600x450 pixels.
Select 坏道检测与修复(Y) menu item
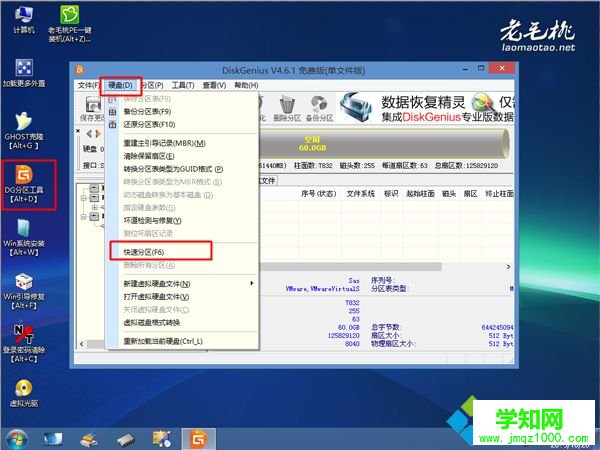pos(182,220)
